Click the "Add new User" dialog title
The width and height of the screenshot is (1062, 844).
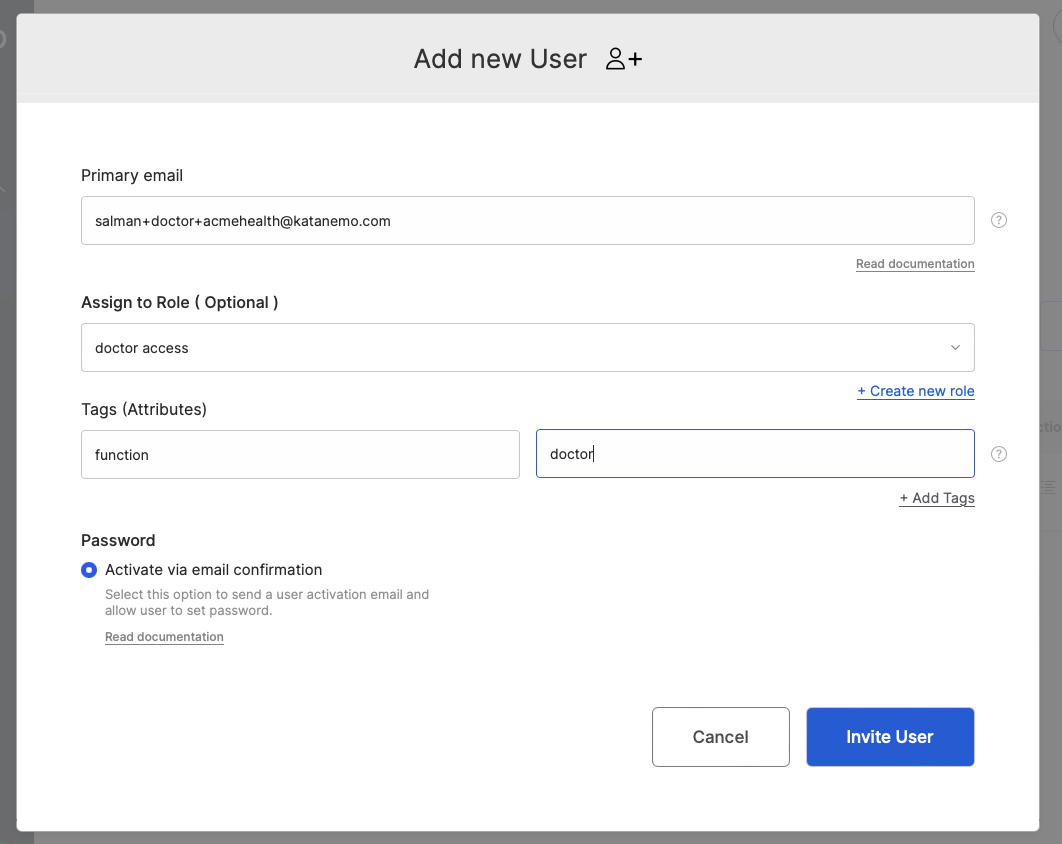500,59
